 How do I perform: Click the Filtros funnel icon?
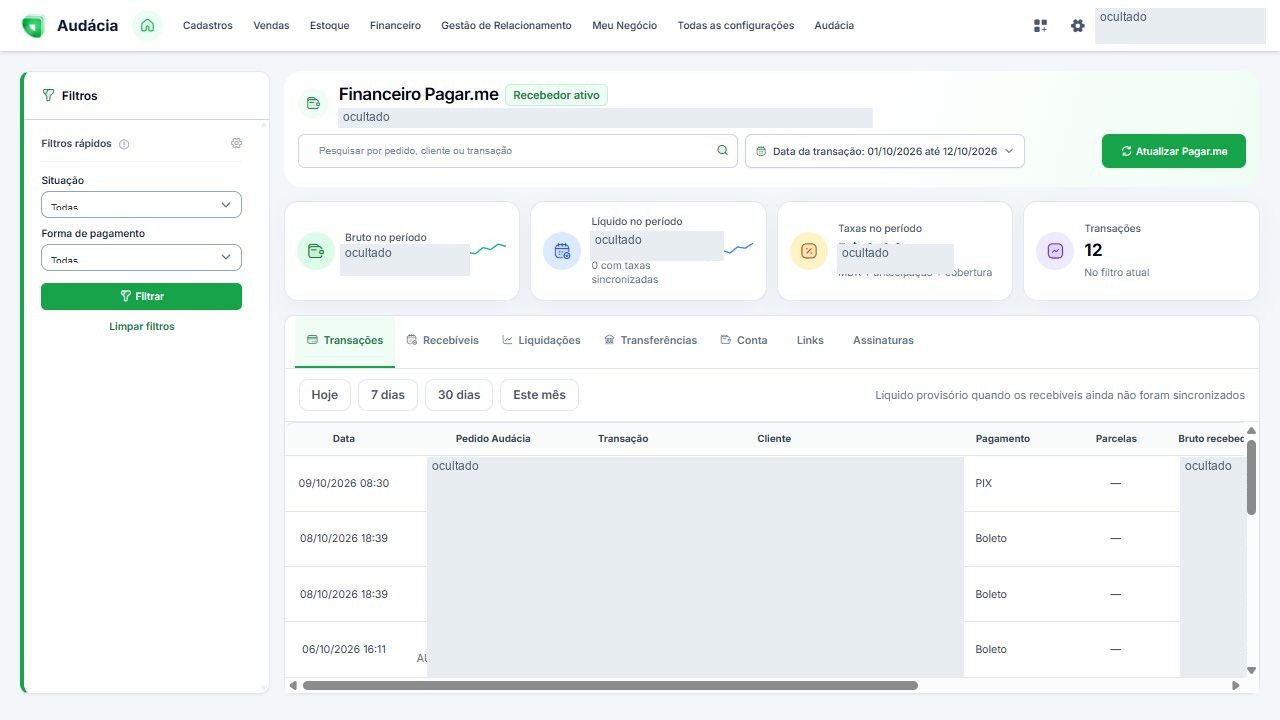click(x=48, y=96)
